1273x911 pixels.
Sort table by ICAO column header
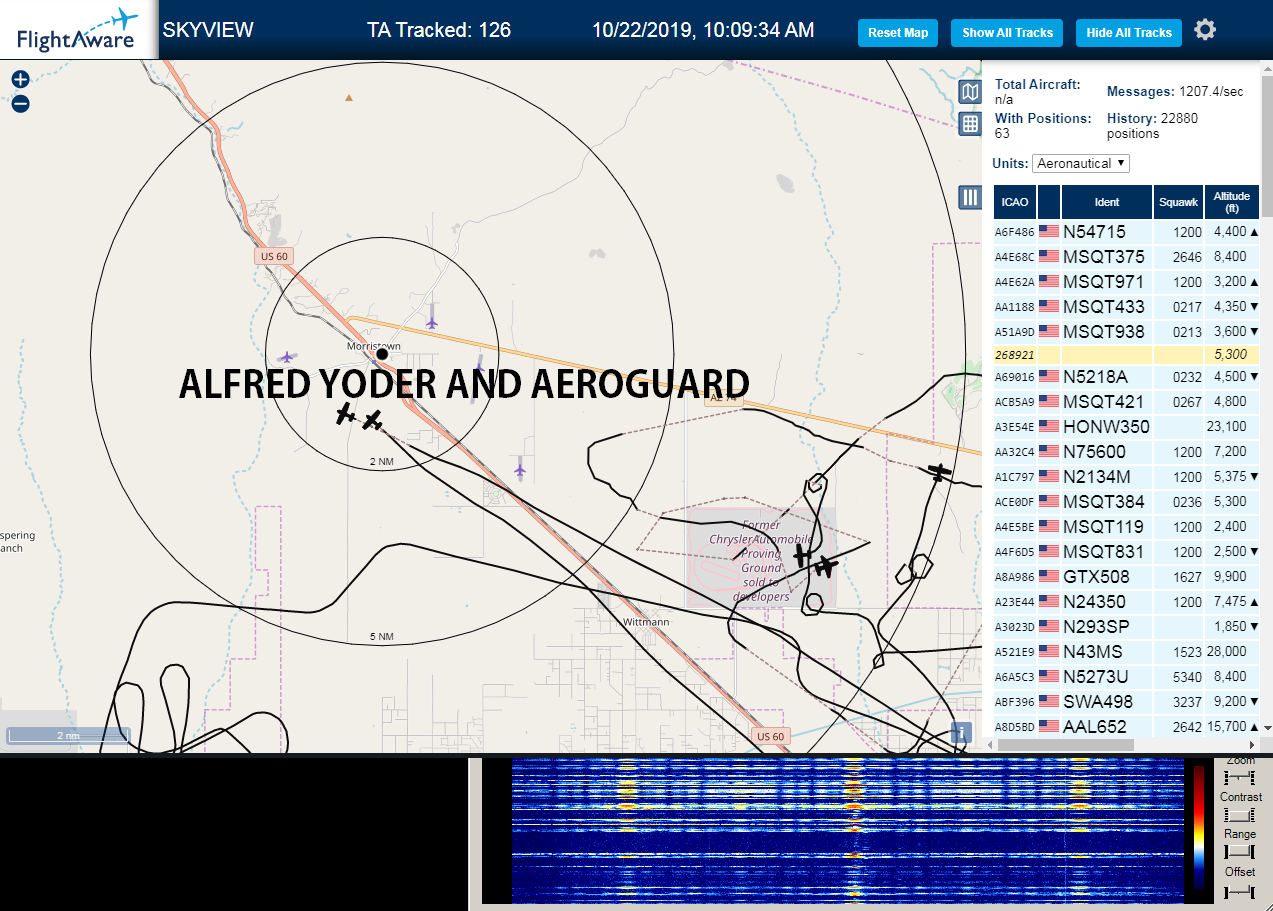pyautogui.click(x=1015, y=202)
